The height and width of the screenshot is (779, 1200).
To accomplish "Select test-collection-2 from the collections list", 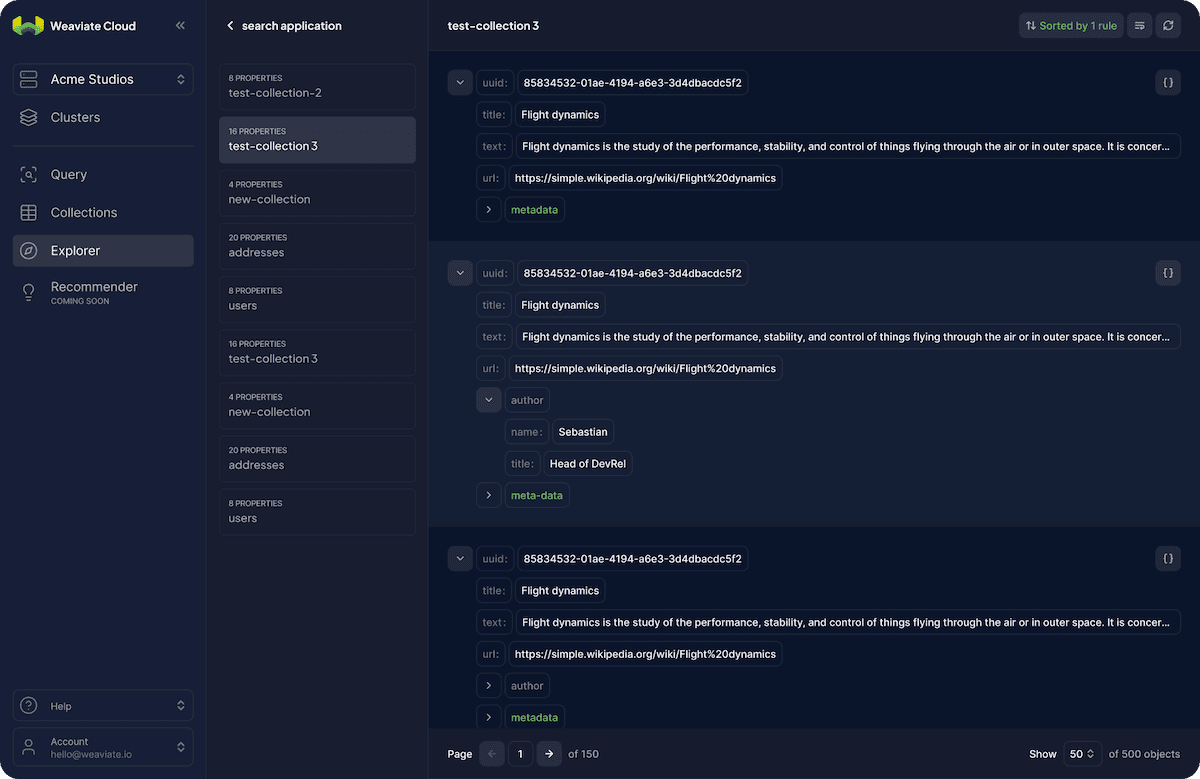I will coord(317,87).
